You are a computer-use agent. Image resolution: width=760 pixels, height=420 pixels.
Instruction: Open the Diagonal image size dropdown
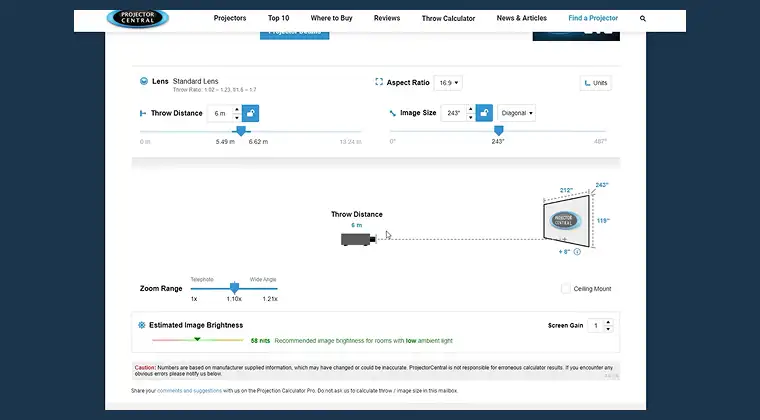517,113
